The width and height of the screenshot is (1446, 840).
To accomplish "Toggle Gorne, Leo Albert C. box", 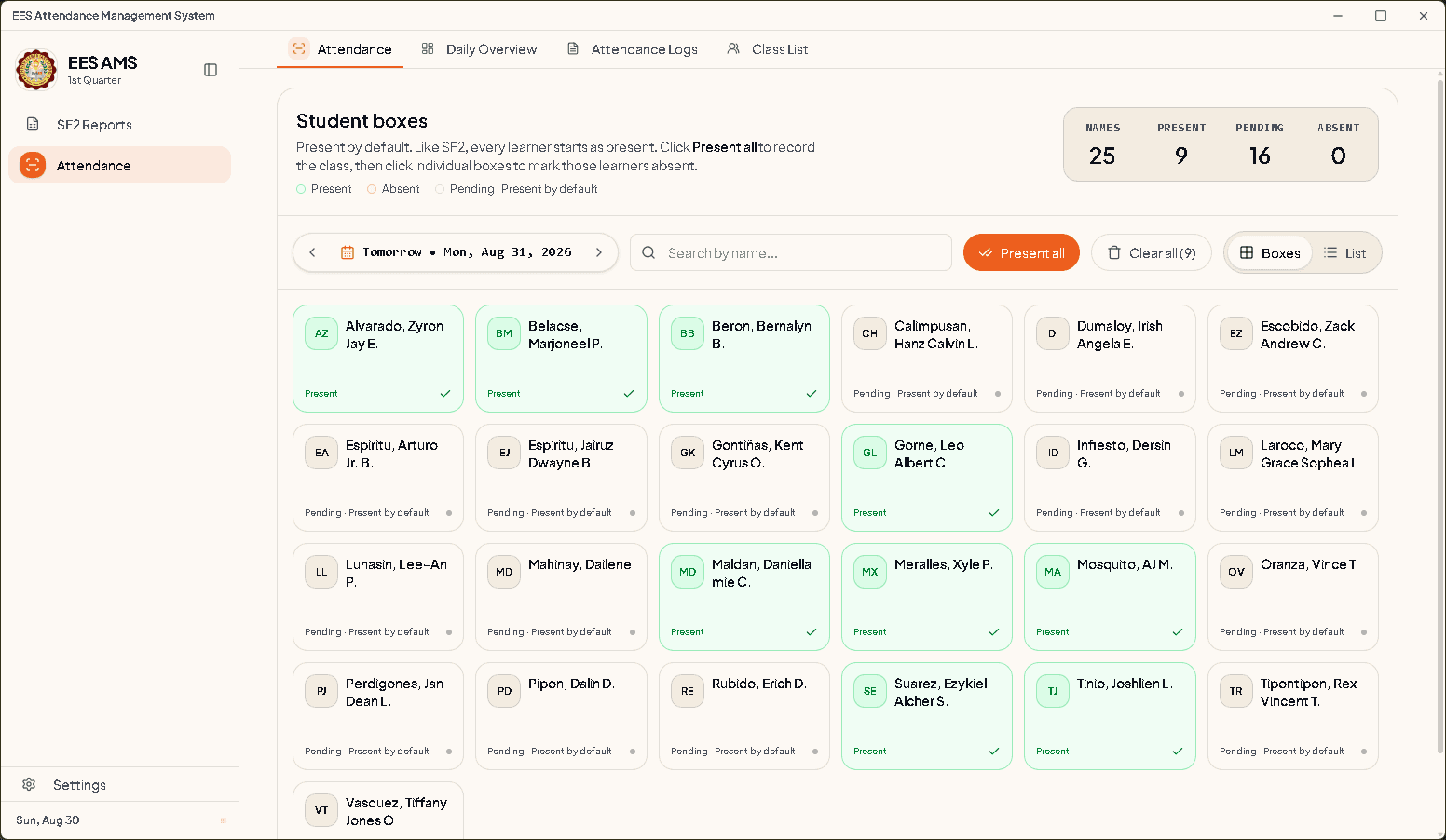I will (927, 478).
